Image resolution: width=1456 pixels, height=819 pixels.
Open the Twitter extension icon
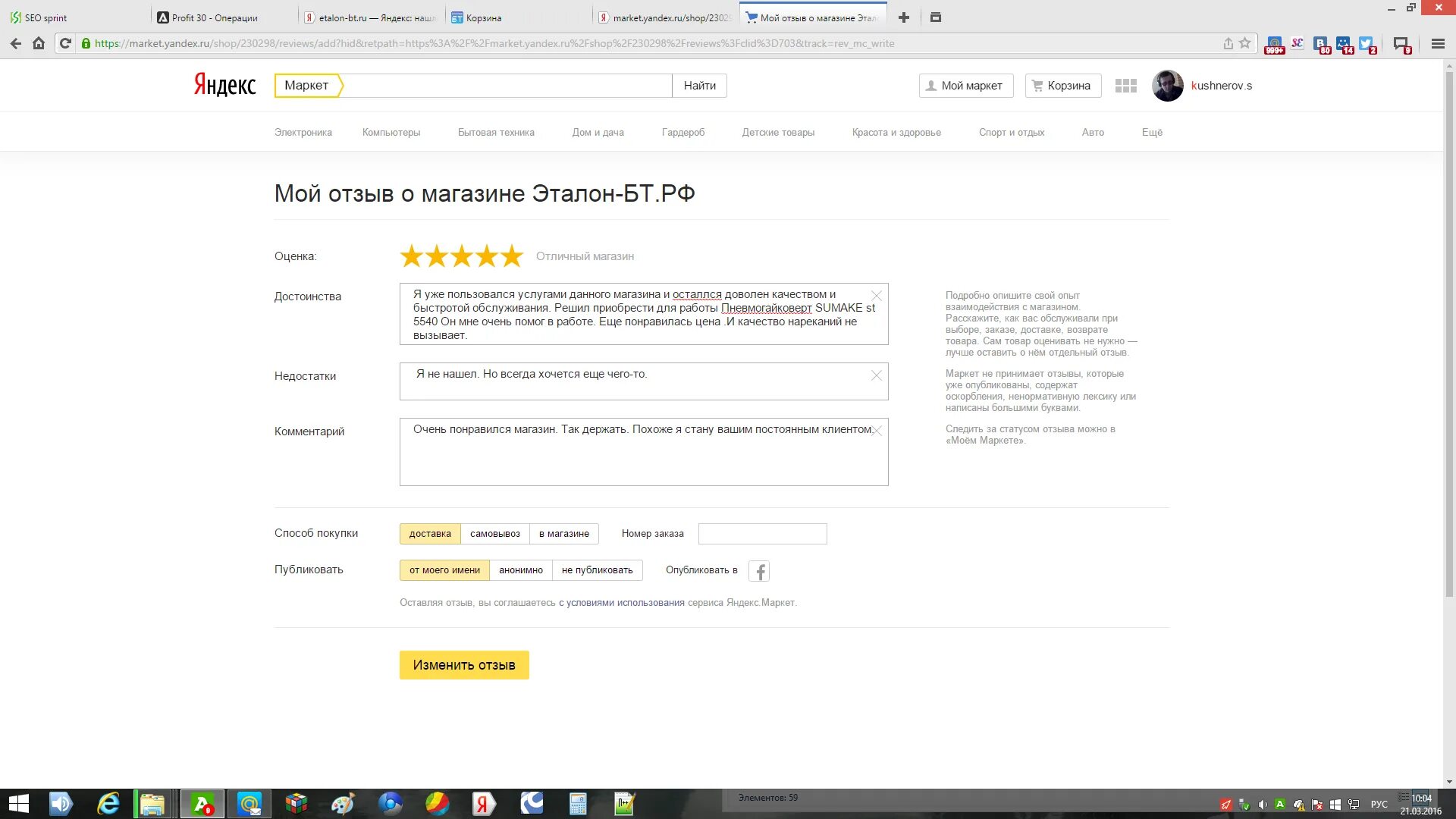1367,45
